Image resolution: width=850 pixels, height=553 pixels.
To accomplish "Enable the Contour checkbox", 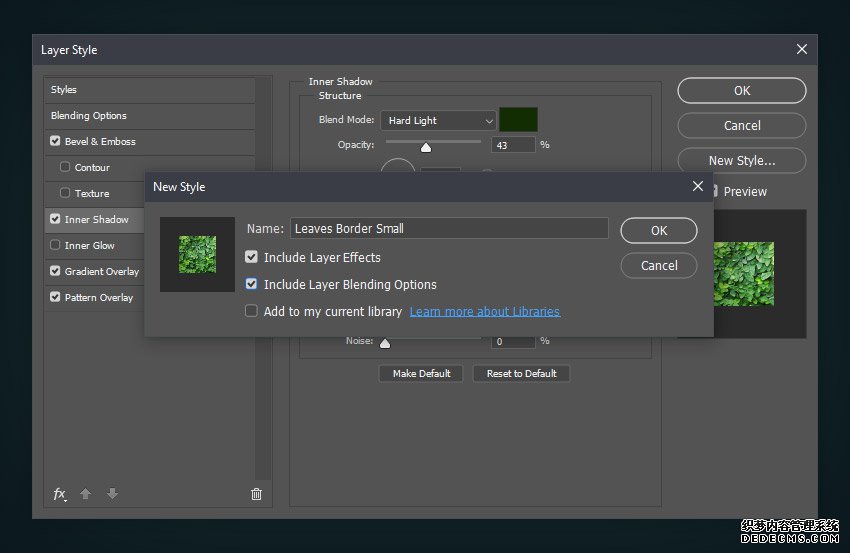I will coord(65,167).
